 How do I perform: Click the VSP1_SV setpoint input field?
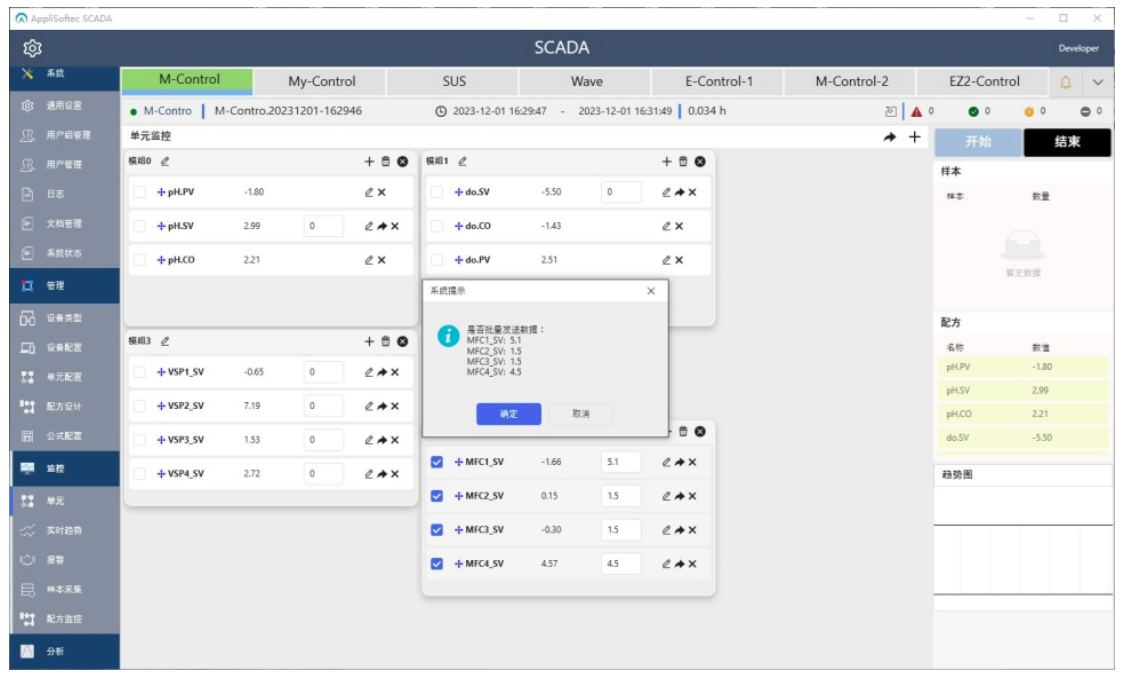(323, 372)
